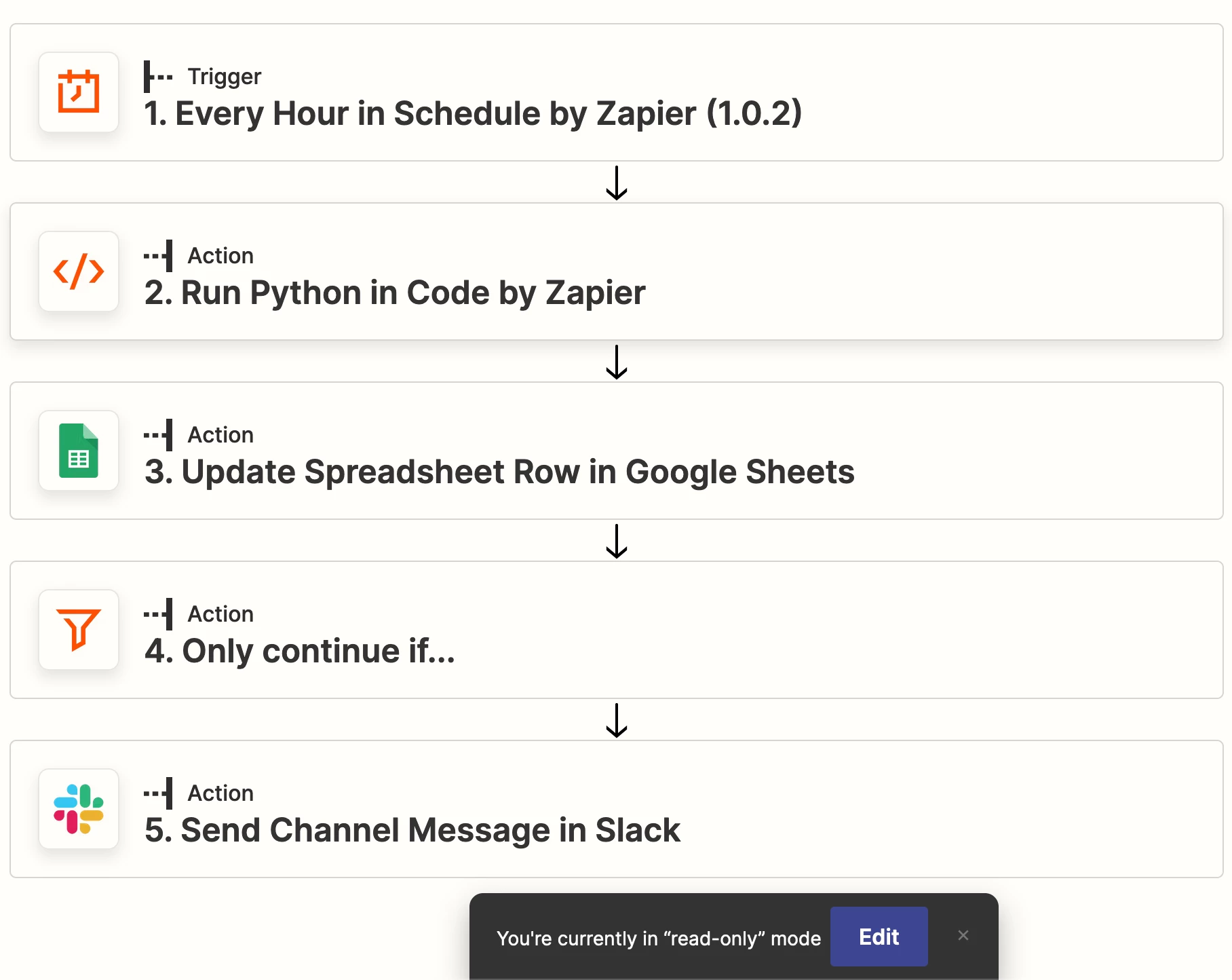1232x980 pixels.
Task: Click the Edit button in read-only banner
Action: (879, 937)
